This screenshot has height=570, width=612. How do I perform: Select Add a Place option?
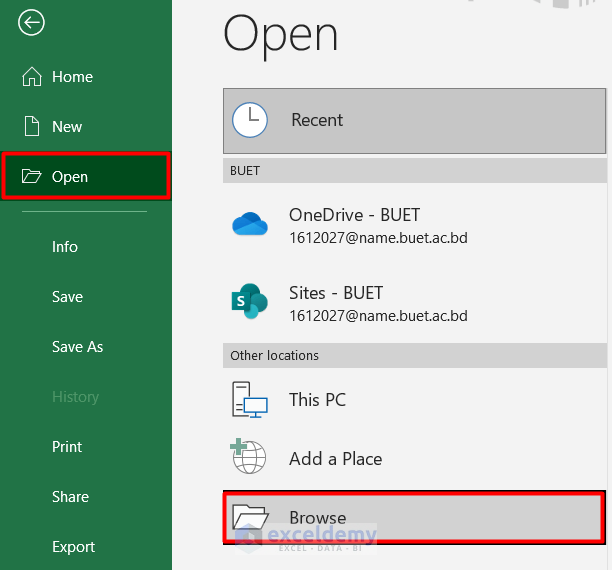point(415,458)
